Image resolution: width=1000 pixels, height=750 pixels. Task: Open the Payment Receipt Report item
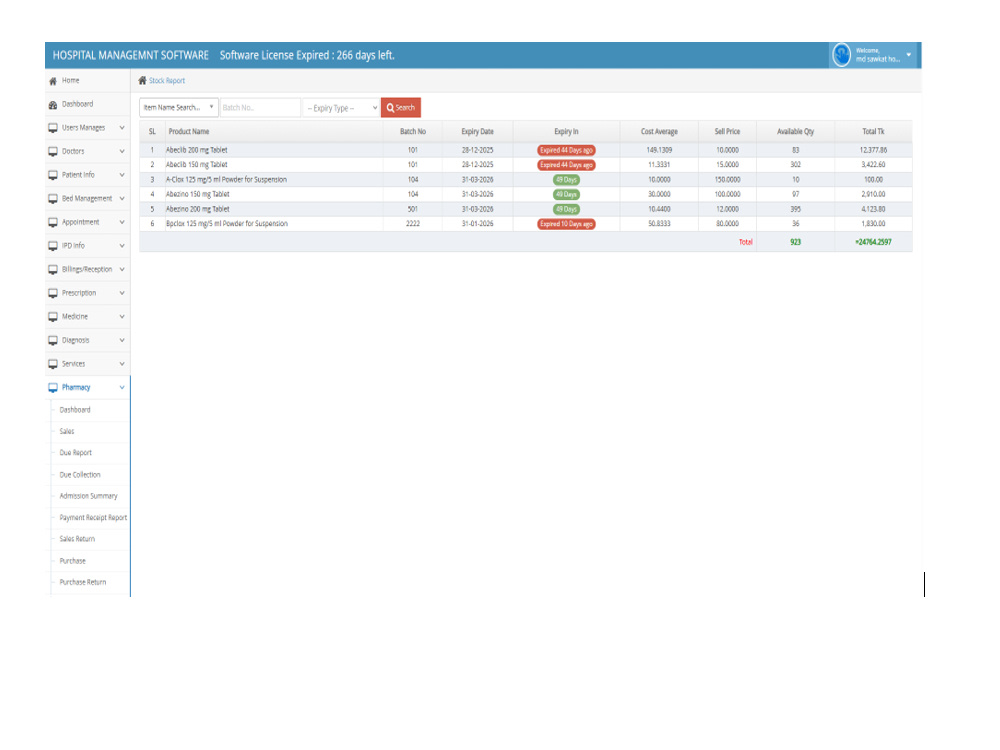(93, 518)
